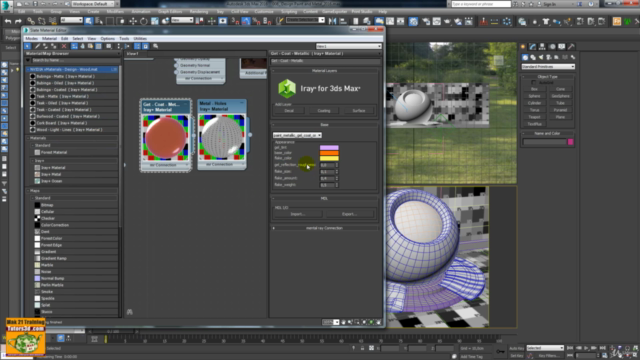Click the Search by Name field
Viewport: 640px width, 360px height.
tap(75, 60)
